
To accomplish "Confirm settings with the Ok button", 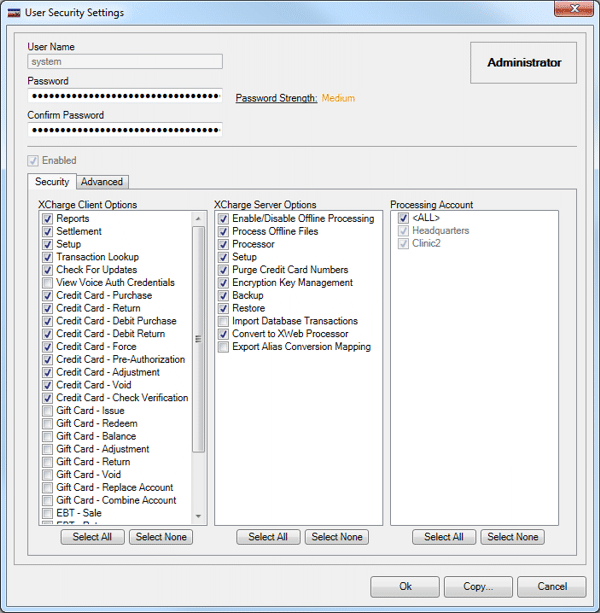I will 405,587.
